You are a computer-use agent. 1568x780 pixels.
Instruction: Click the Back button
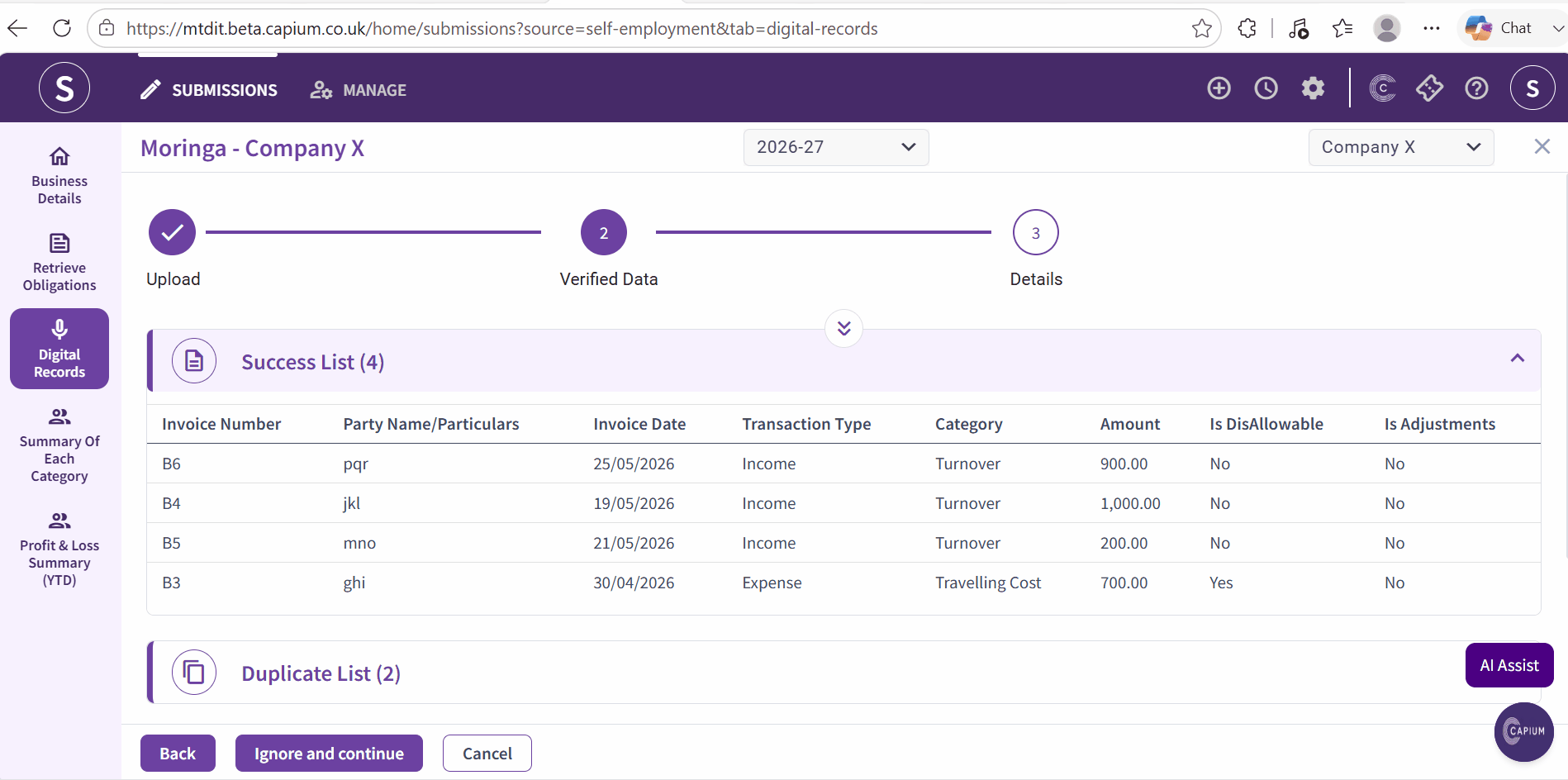(178, 754)
